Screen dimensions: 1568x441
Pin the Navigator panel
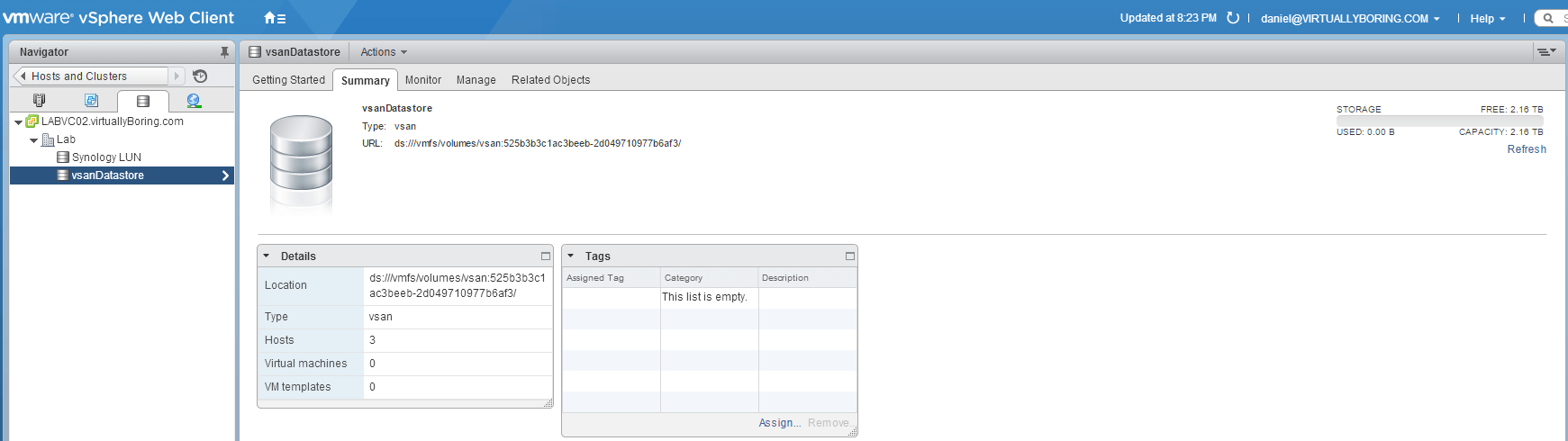coord(224,52)
